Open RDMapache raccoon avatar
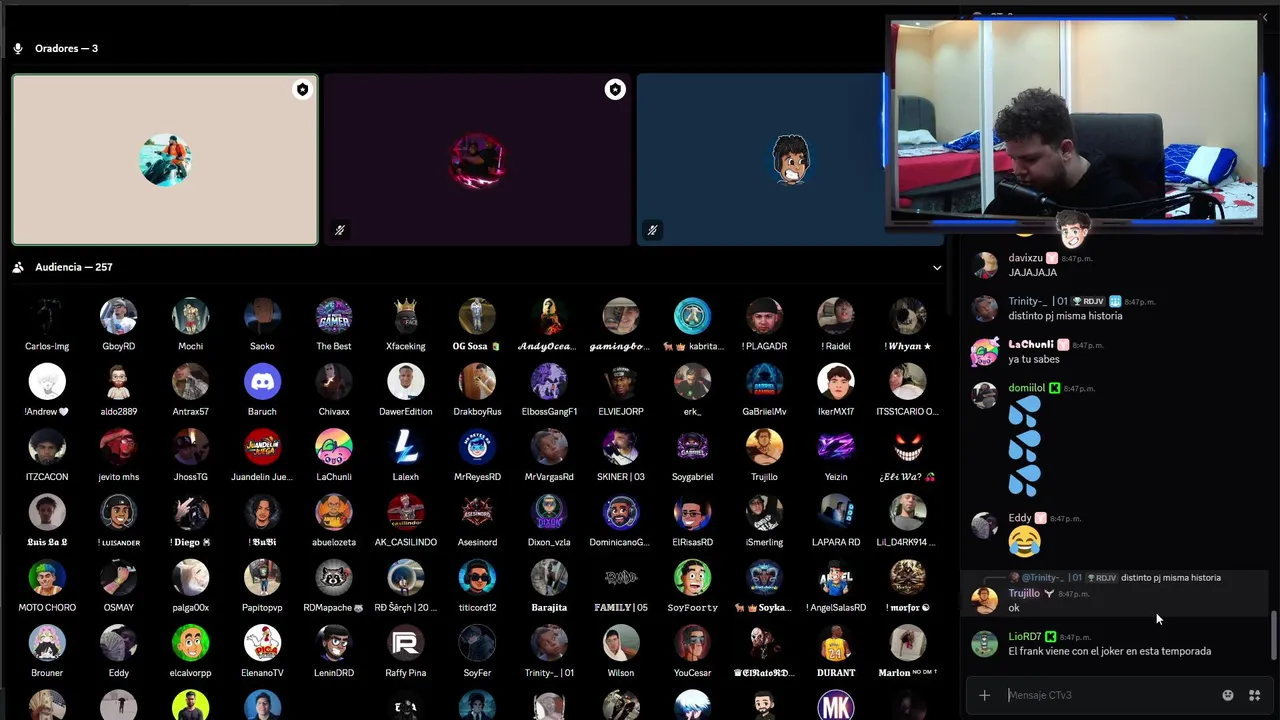The height and width of the screenshot is (720, 1280). [334, 577]
